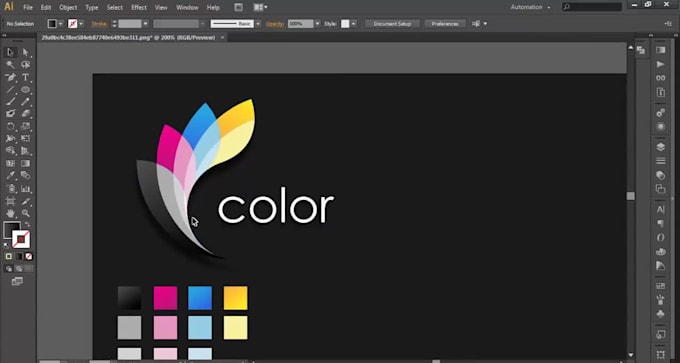Choose the Eraser tool
680x363 pixels.
tap(26, 114)
